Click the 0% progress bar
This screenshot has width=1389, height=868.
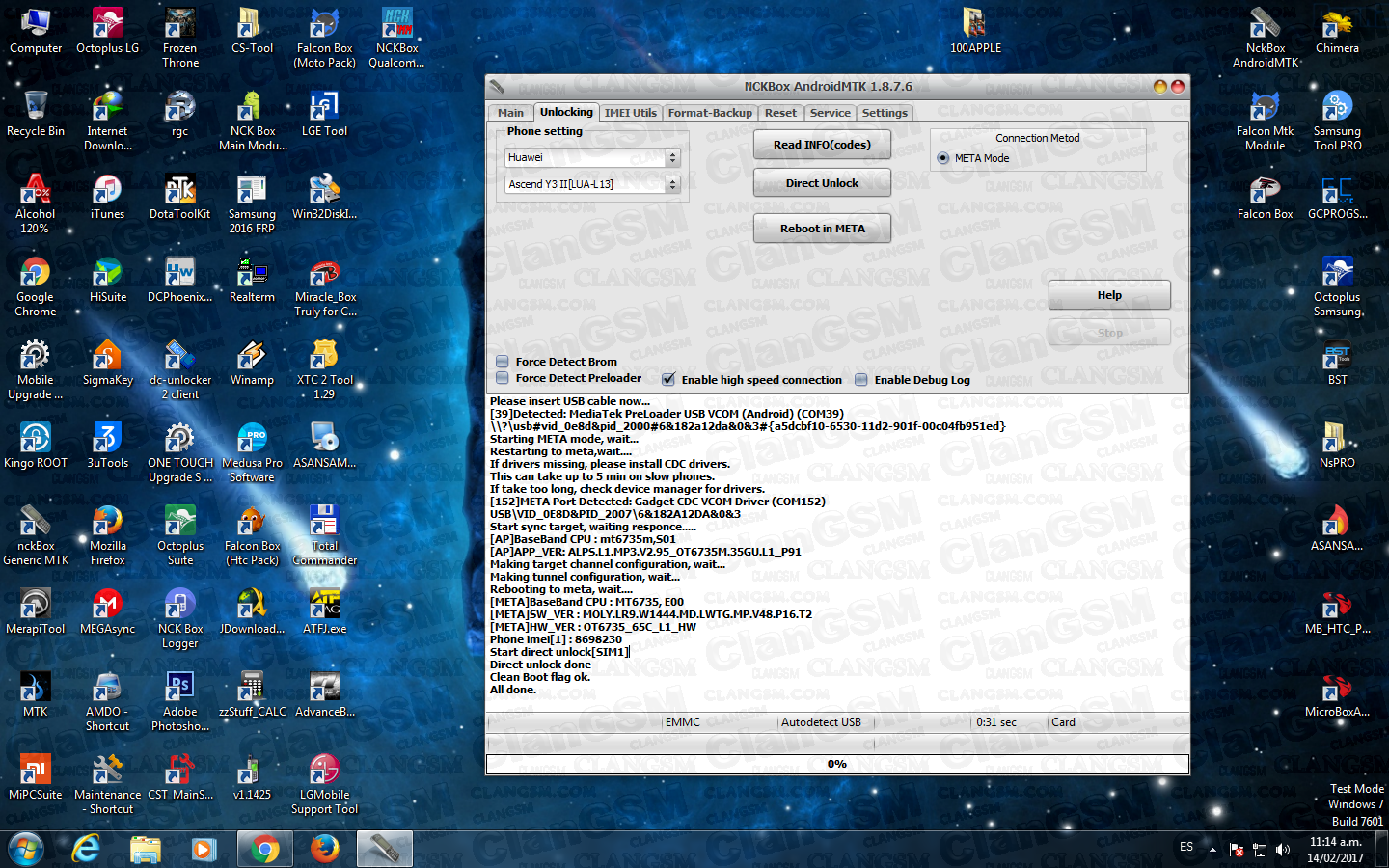point(837,764)
